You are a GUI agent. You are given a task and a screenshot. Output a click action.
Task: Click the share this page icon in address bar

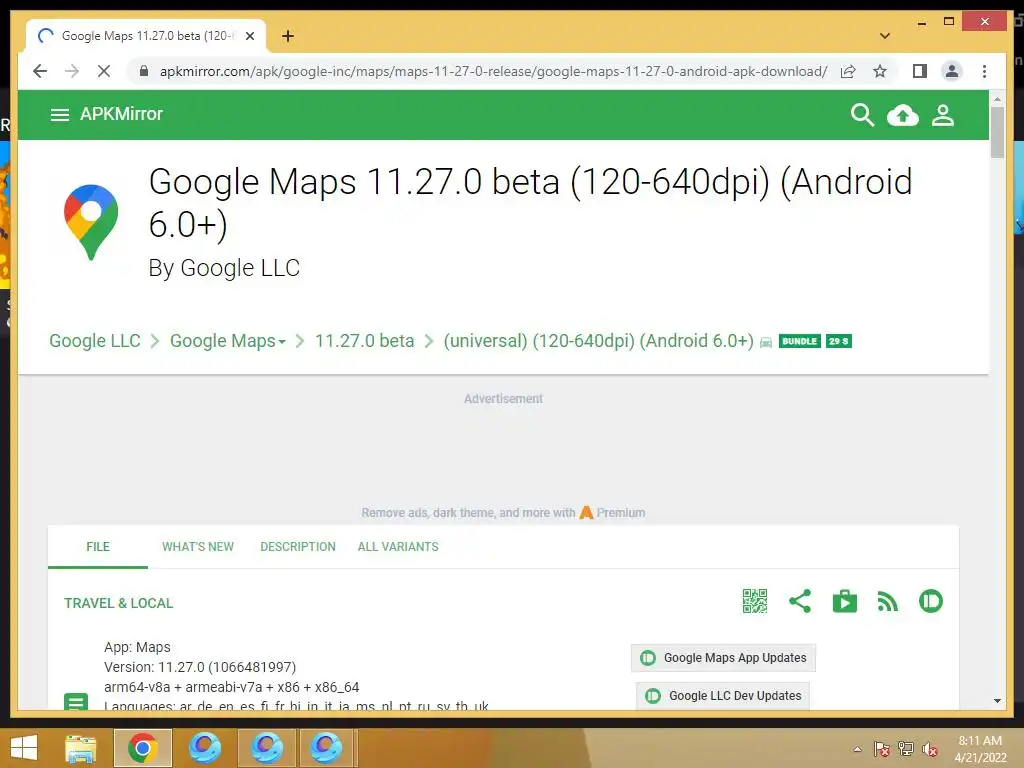coord(848,71)
